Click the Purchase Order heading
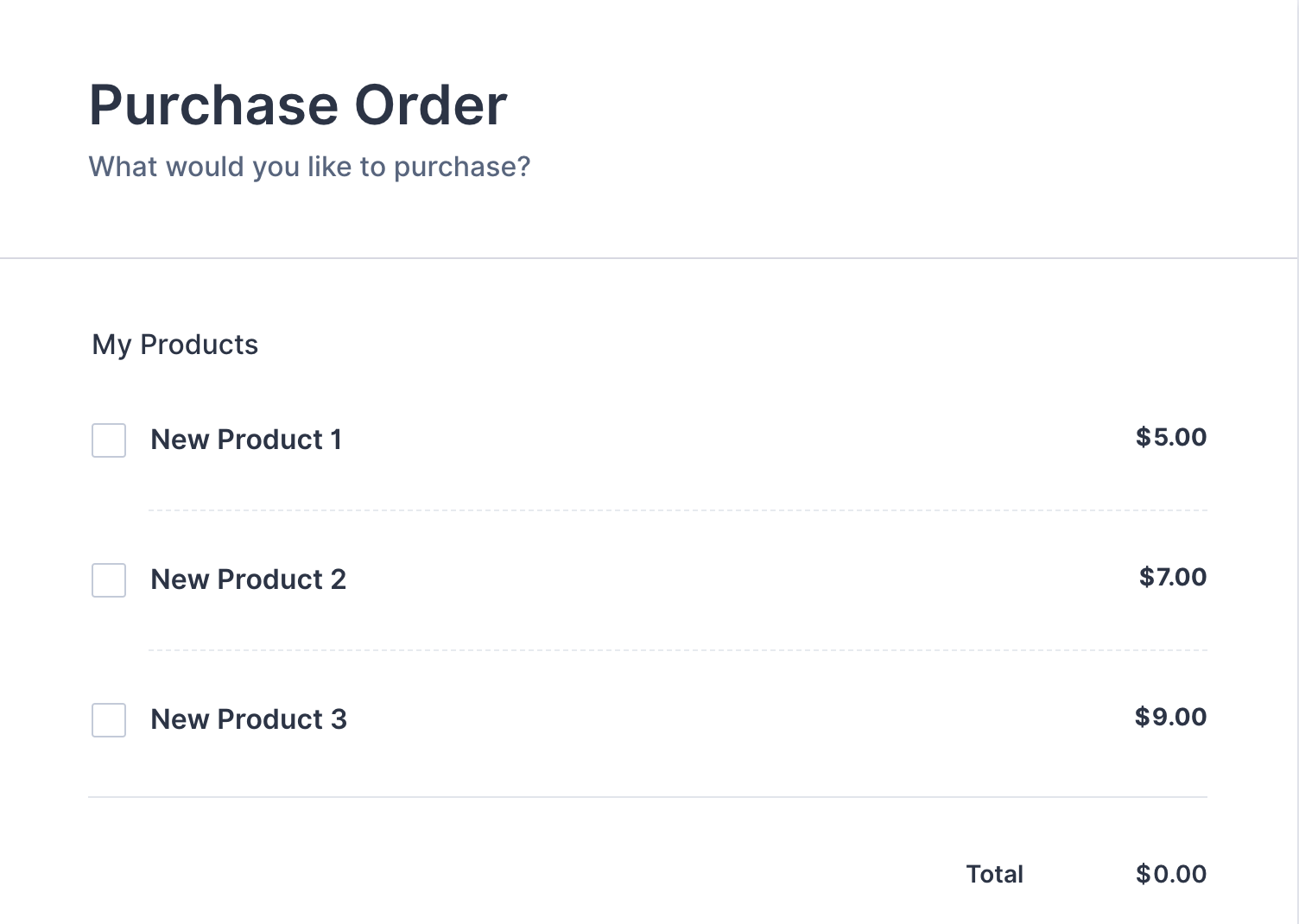Viewport: 1299px width, 924px height. [297, 104]
